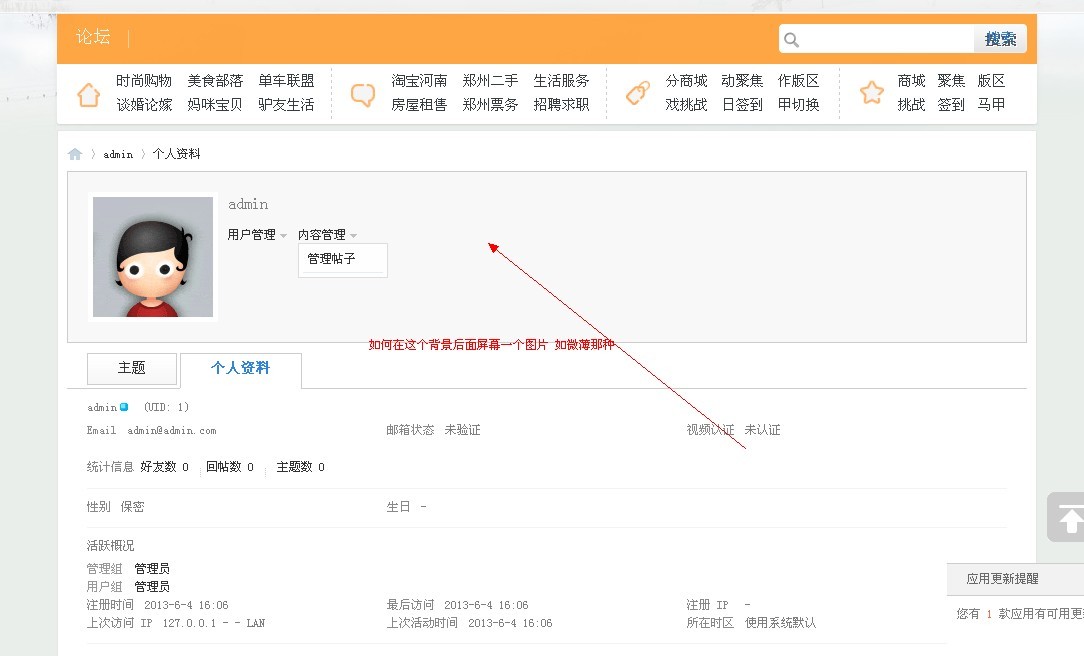Click the home icon in the breadcrumb trail

tap(75, 153)
